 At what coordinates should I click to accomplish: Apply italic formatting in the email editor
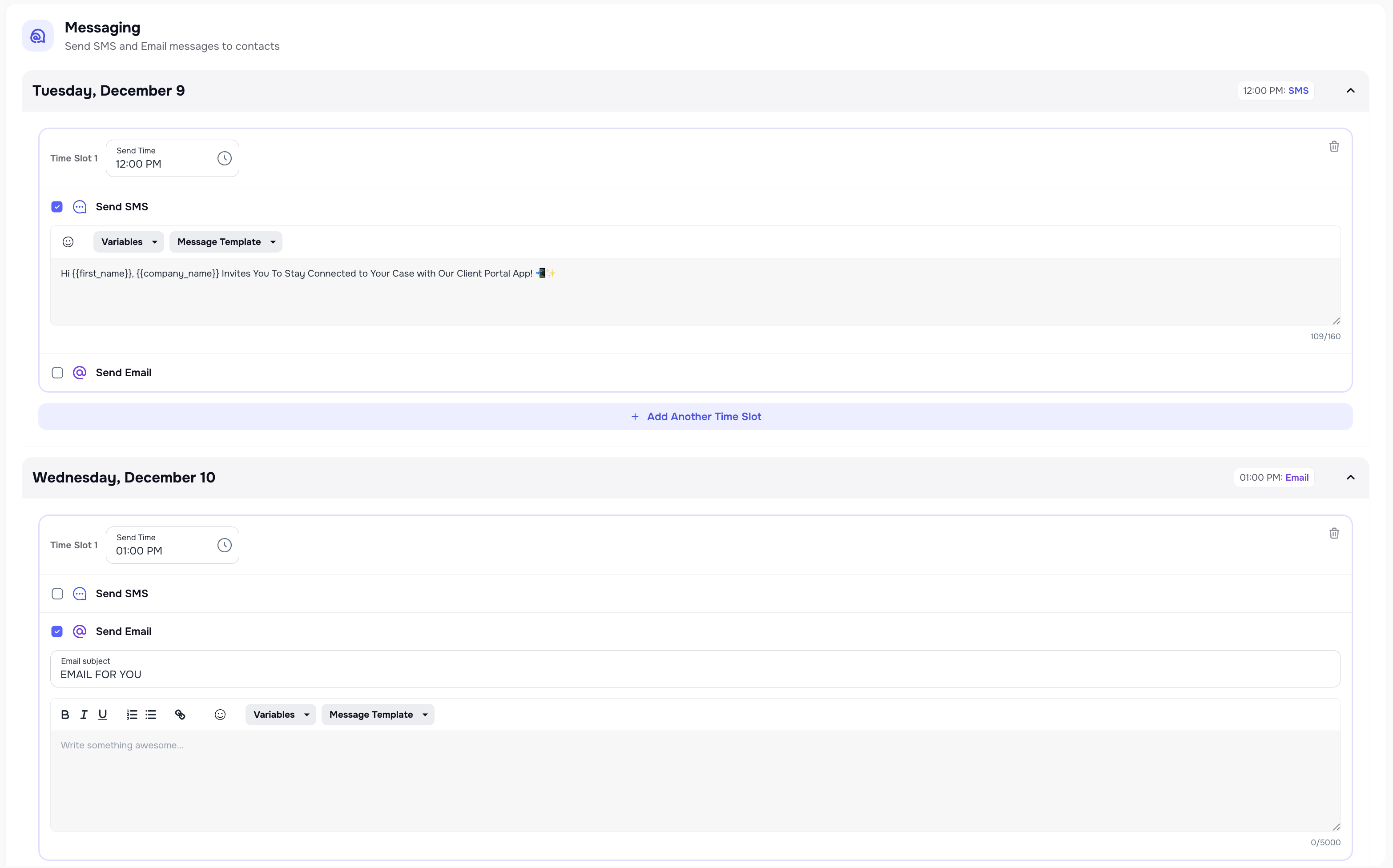click(x=83, y=714)
